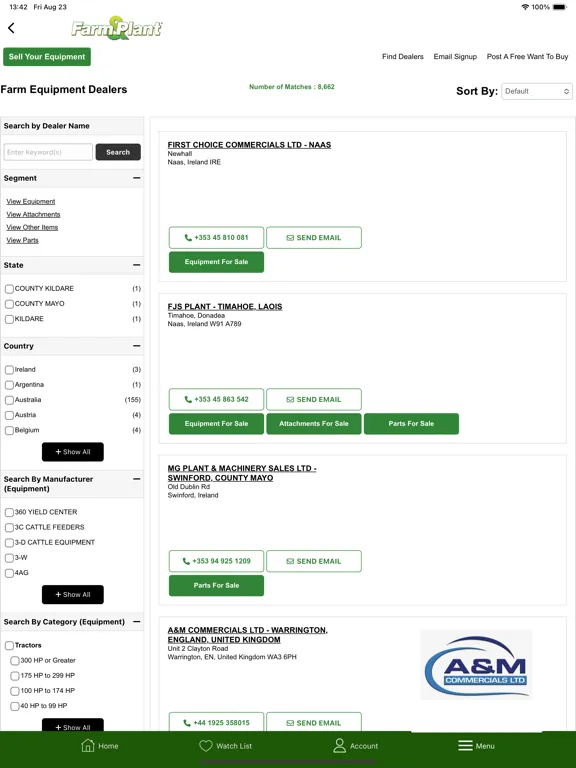This screenshot has width=576, height=768.
Task: Open View Other Items link
Action: point(32,227)
